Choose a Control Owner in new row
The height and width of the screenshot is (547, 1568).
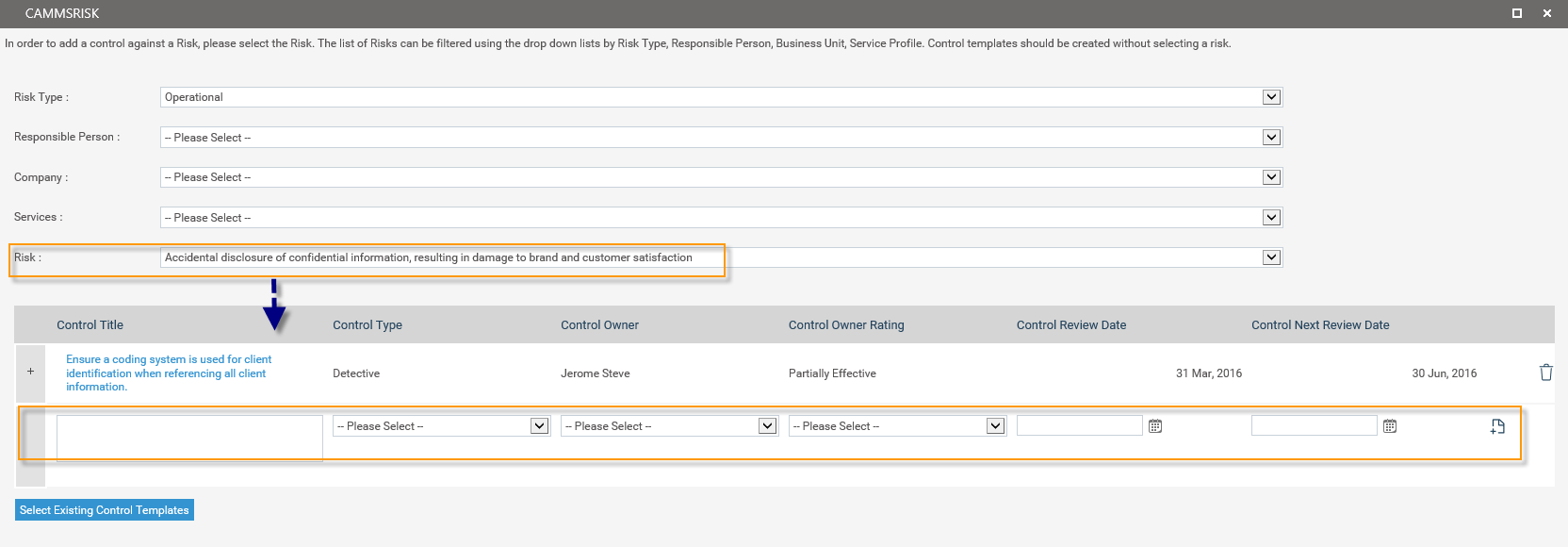tap(669, 426)
